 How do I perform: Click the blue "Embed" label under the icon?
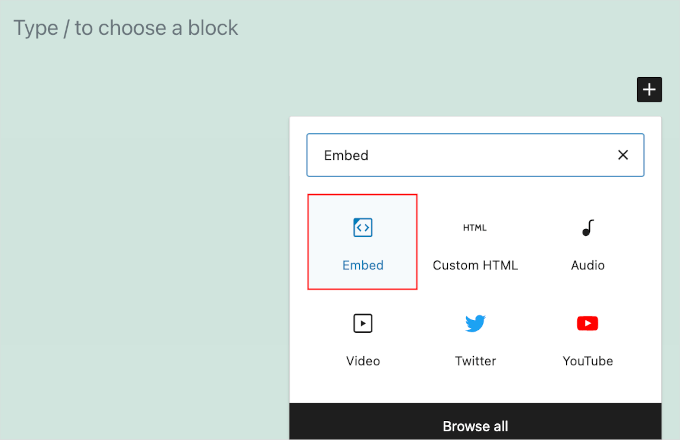point(362,266)
